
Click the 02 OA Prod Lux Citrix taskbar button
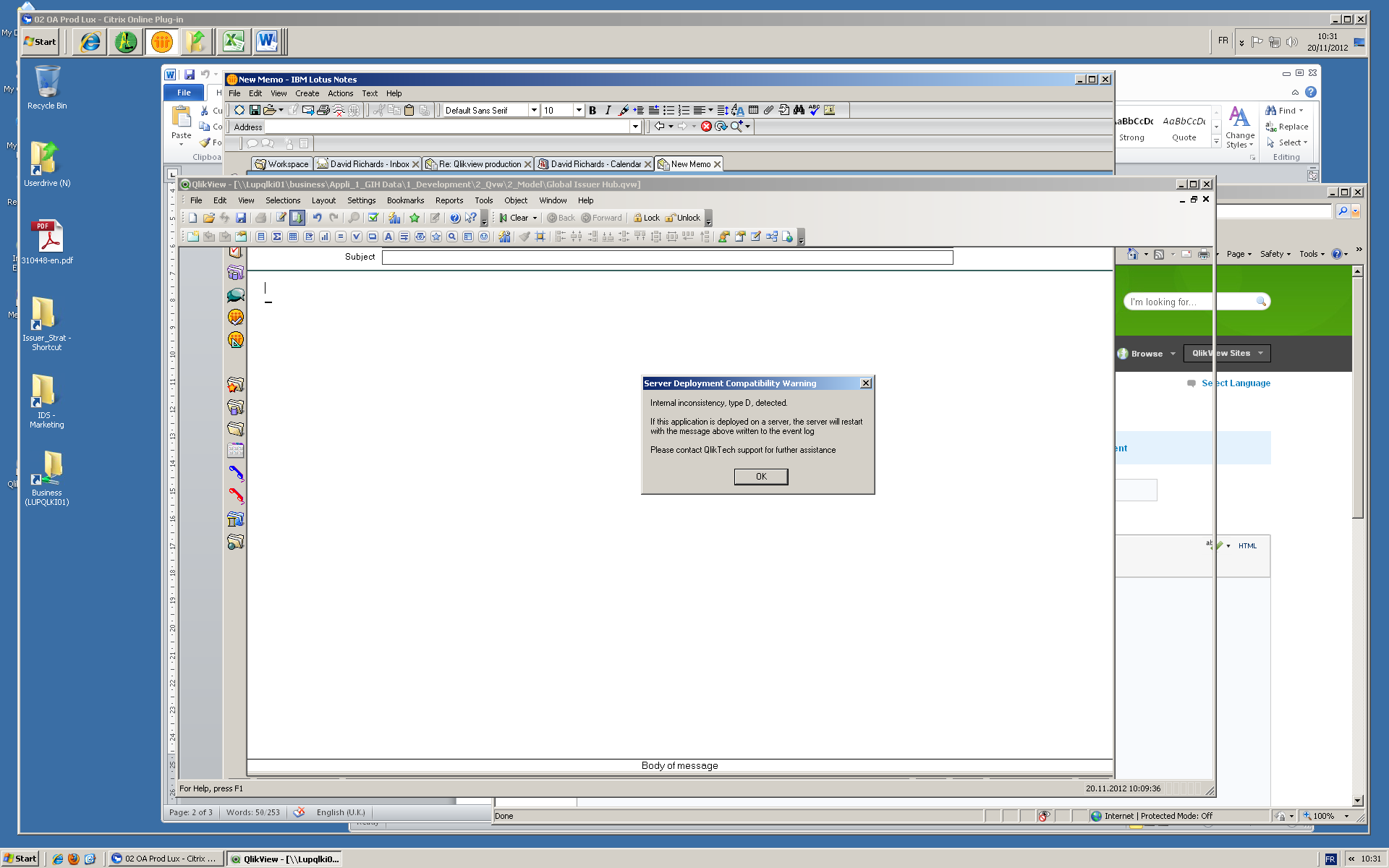click(166, 859)
